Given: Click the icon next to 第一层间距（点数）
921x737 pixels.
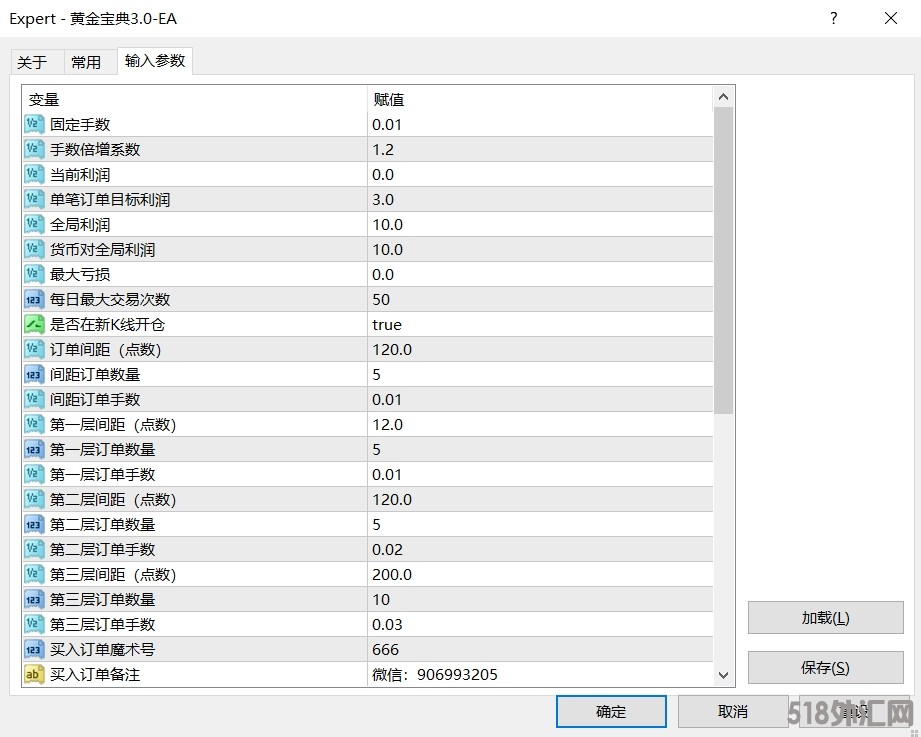Looking at the screenshot, I should (x=34, y=425).
